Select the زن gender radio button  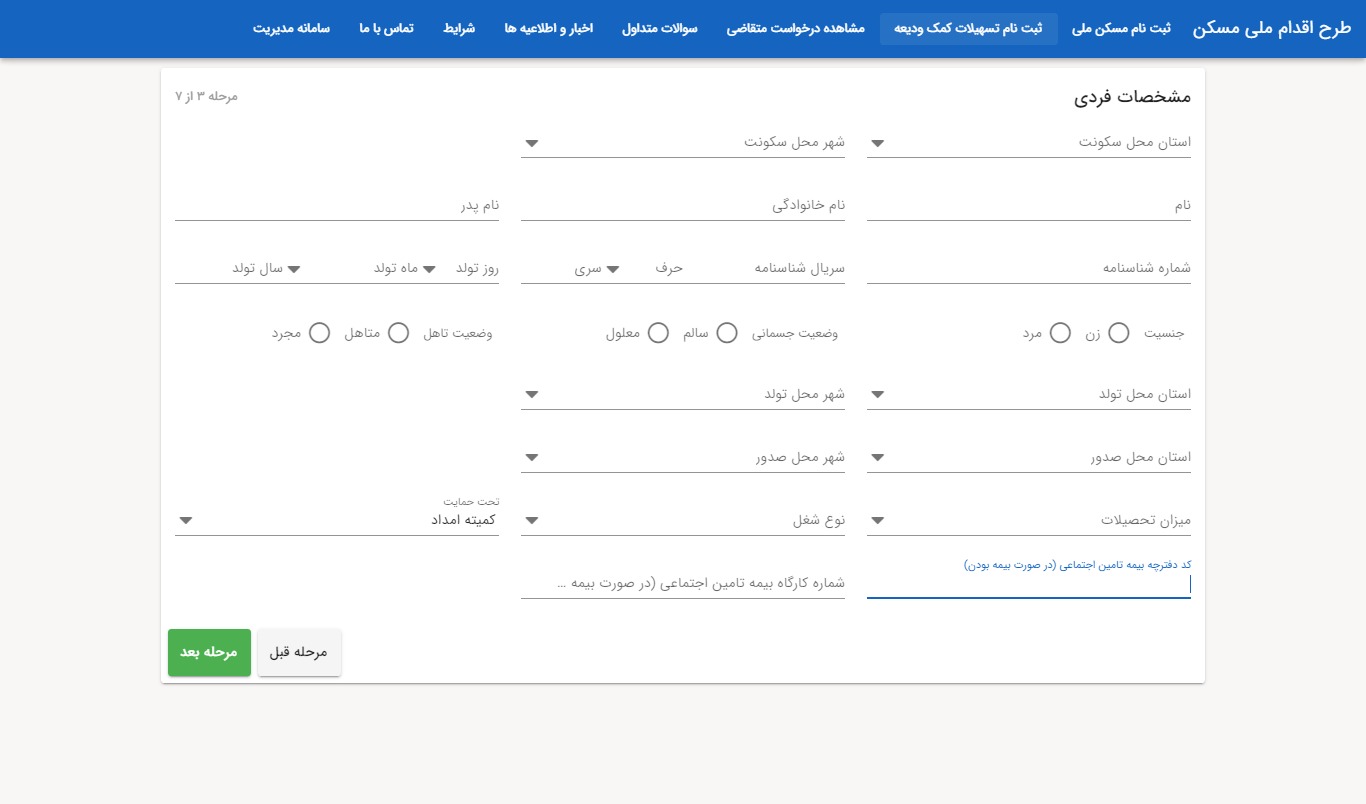(1119, 333)
